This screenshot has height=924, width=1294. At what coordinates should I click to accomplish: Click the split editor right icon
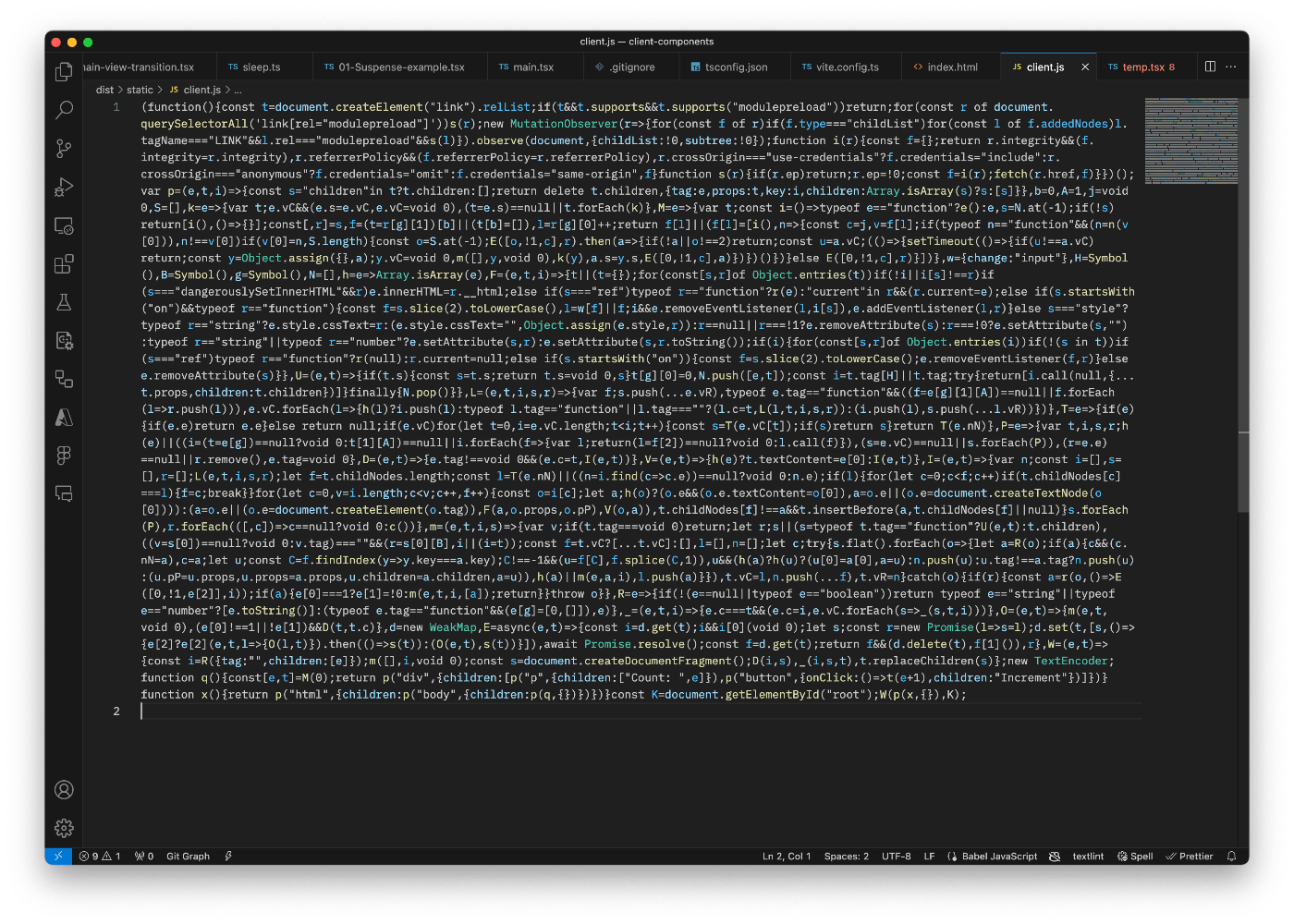(x=1210, y=67)
